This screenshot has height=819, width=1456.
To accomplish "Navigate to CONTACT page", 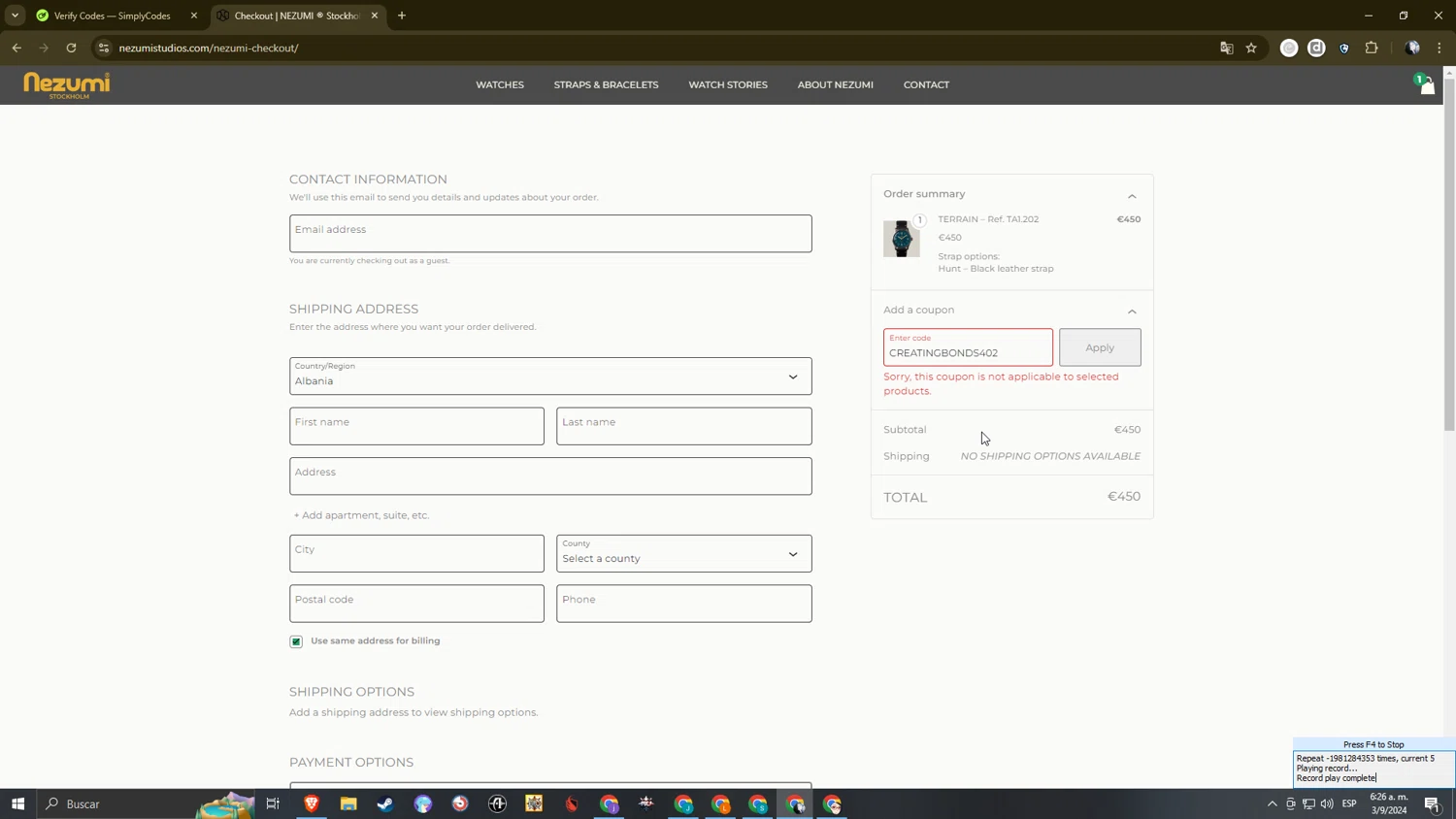I will coord(926,84).
